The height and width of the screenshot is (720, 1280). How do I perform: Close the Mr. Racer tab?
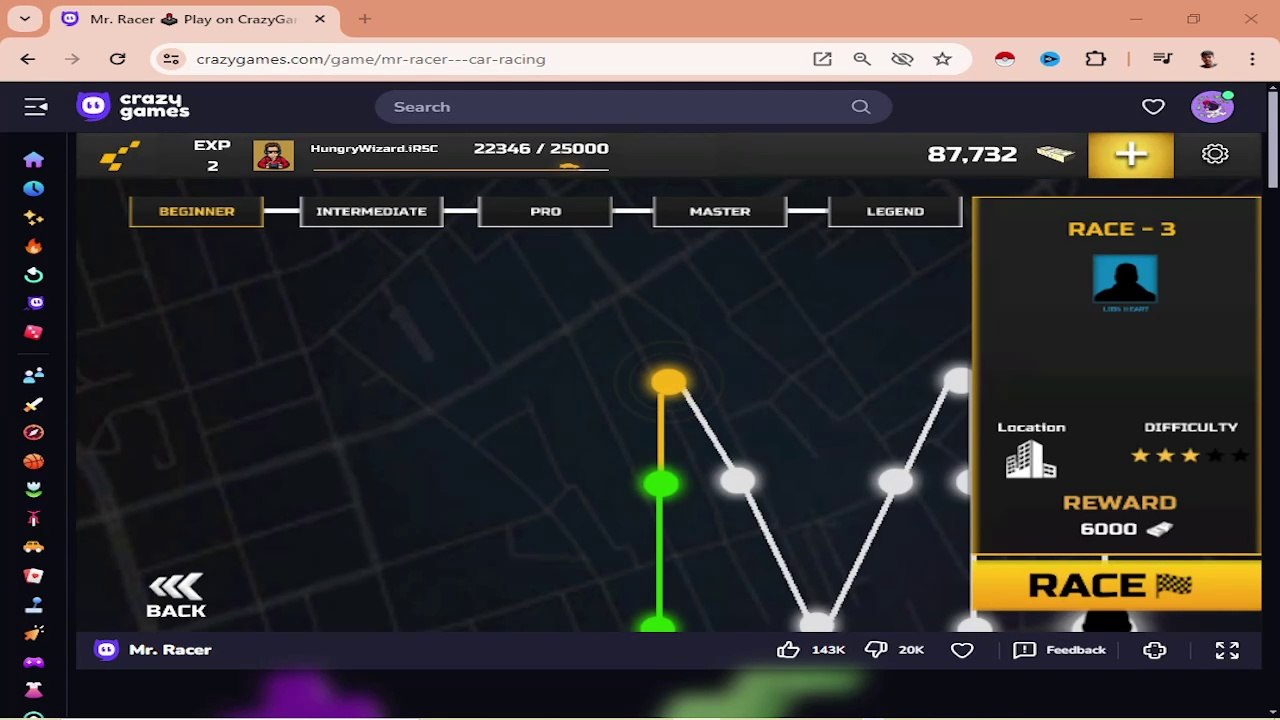pos(320,19)
